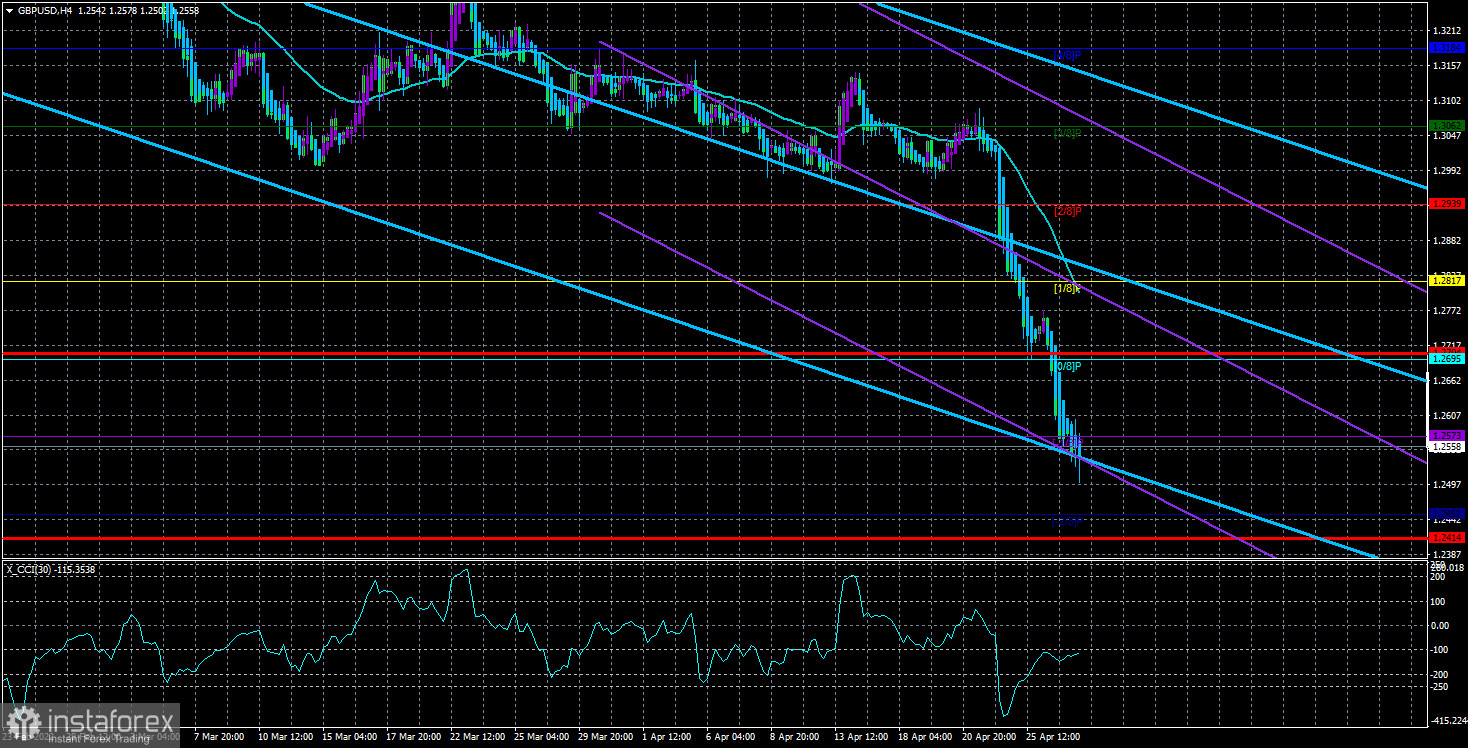Viewport: 1468px width, 748px height.
Task: Click the 1.2992 price scale value
Action: click(1445, 170)
